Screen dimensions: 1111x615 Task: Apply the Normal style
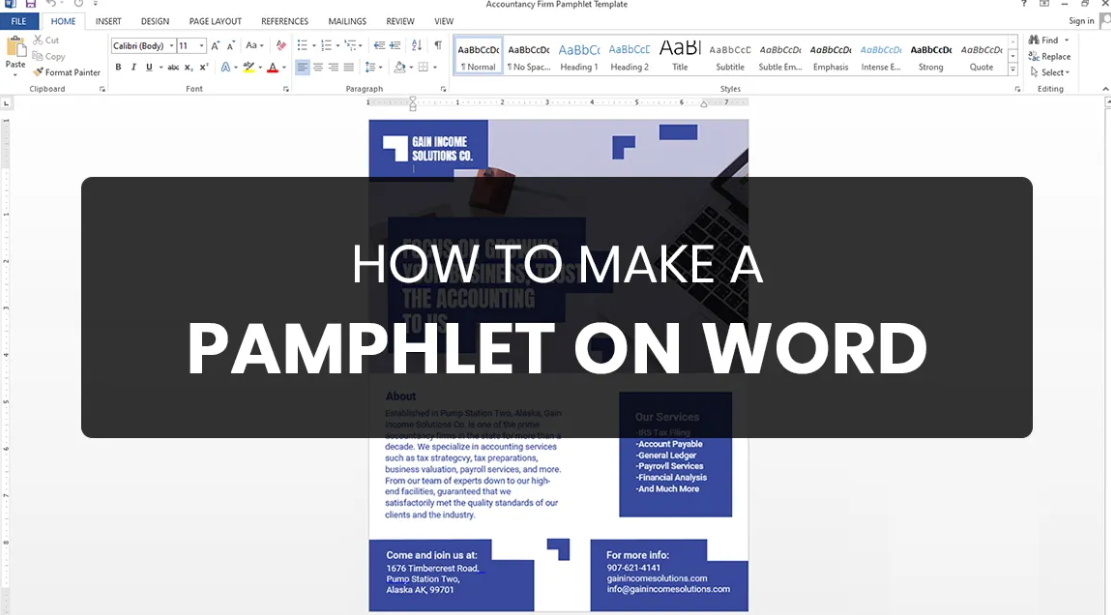[478, 55]
